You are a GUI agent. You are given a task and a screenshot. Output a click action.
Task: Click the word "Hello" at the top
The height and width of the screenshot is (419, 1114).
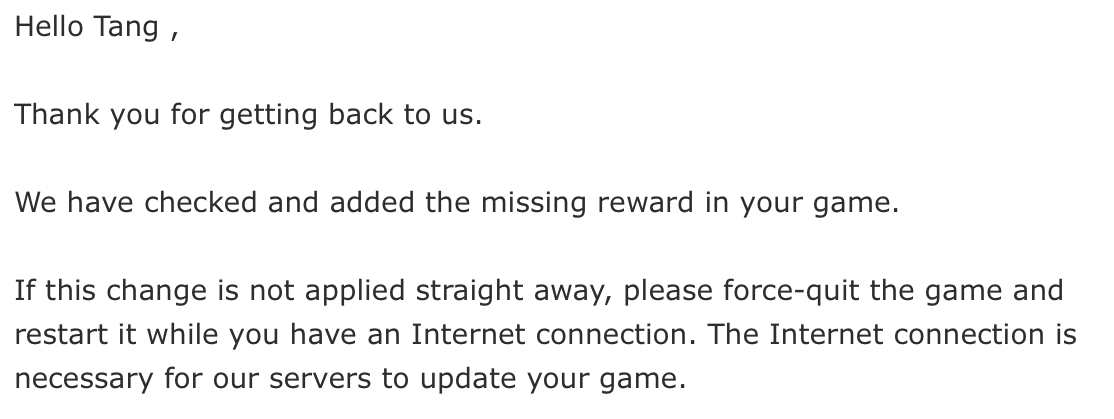tap(48, 28)
